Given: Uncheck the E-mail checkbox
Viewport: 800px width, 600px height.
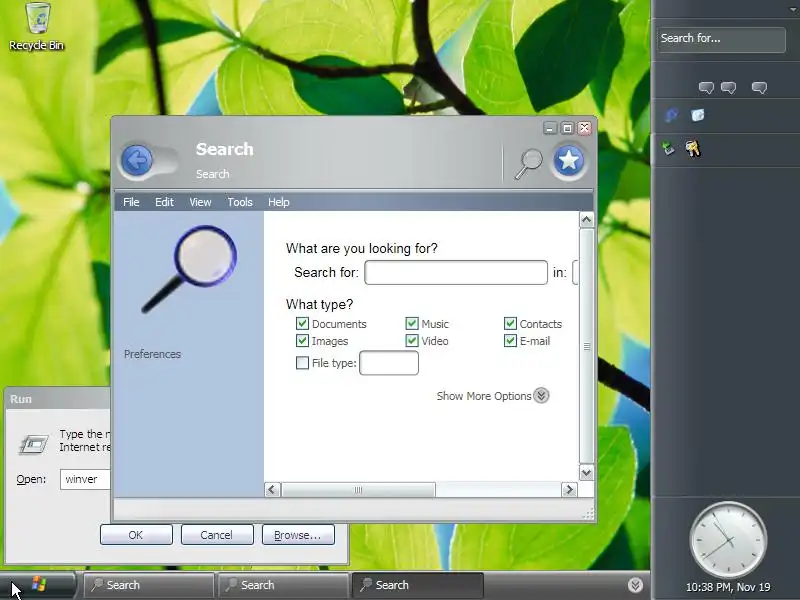Looking at the screenshot, I should [510, 340].
